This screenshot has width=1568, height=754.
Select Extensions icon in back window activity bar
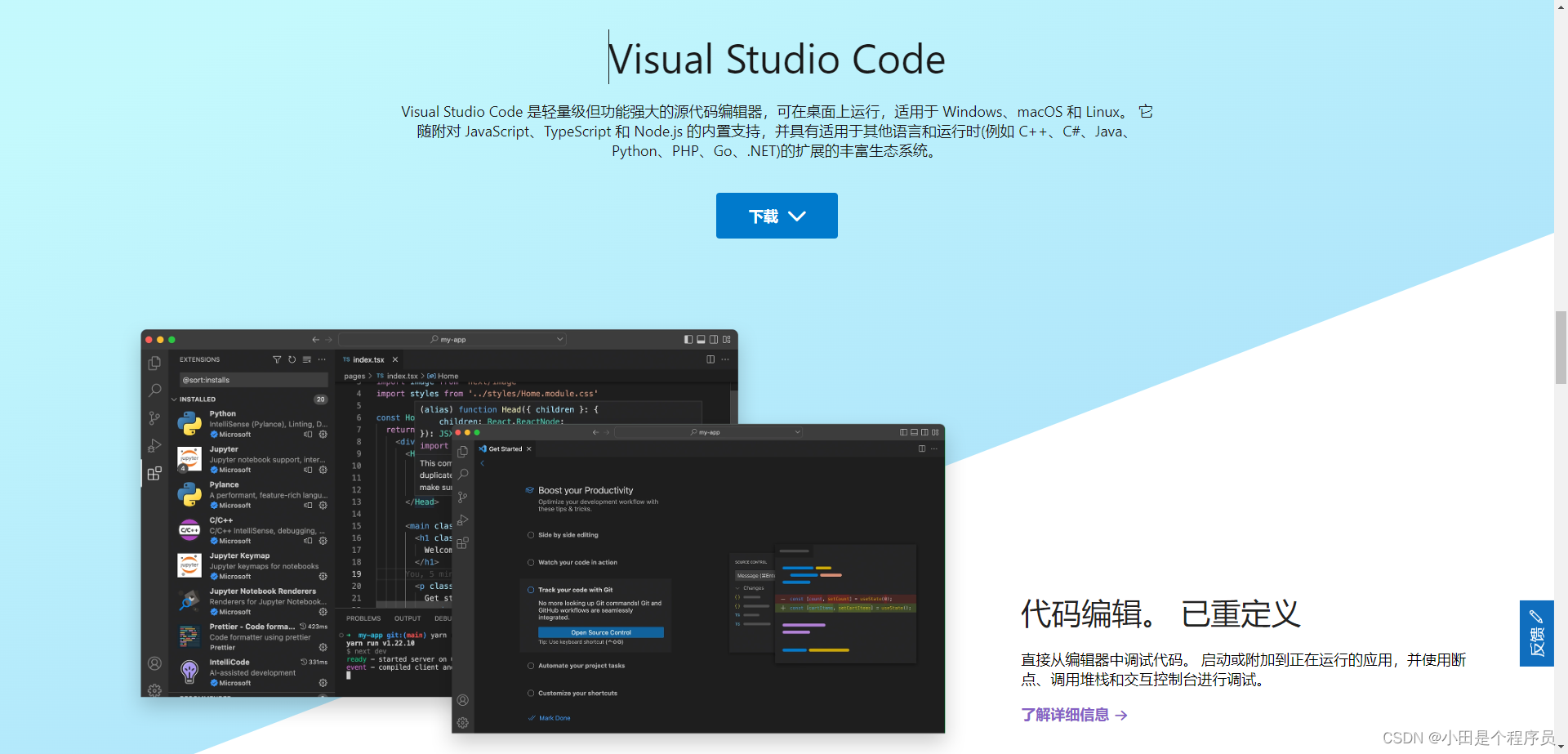[x=154, y=474]
